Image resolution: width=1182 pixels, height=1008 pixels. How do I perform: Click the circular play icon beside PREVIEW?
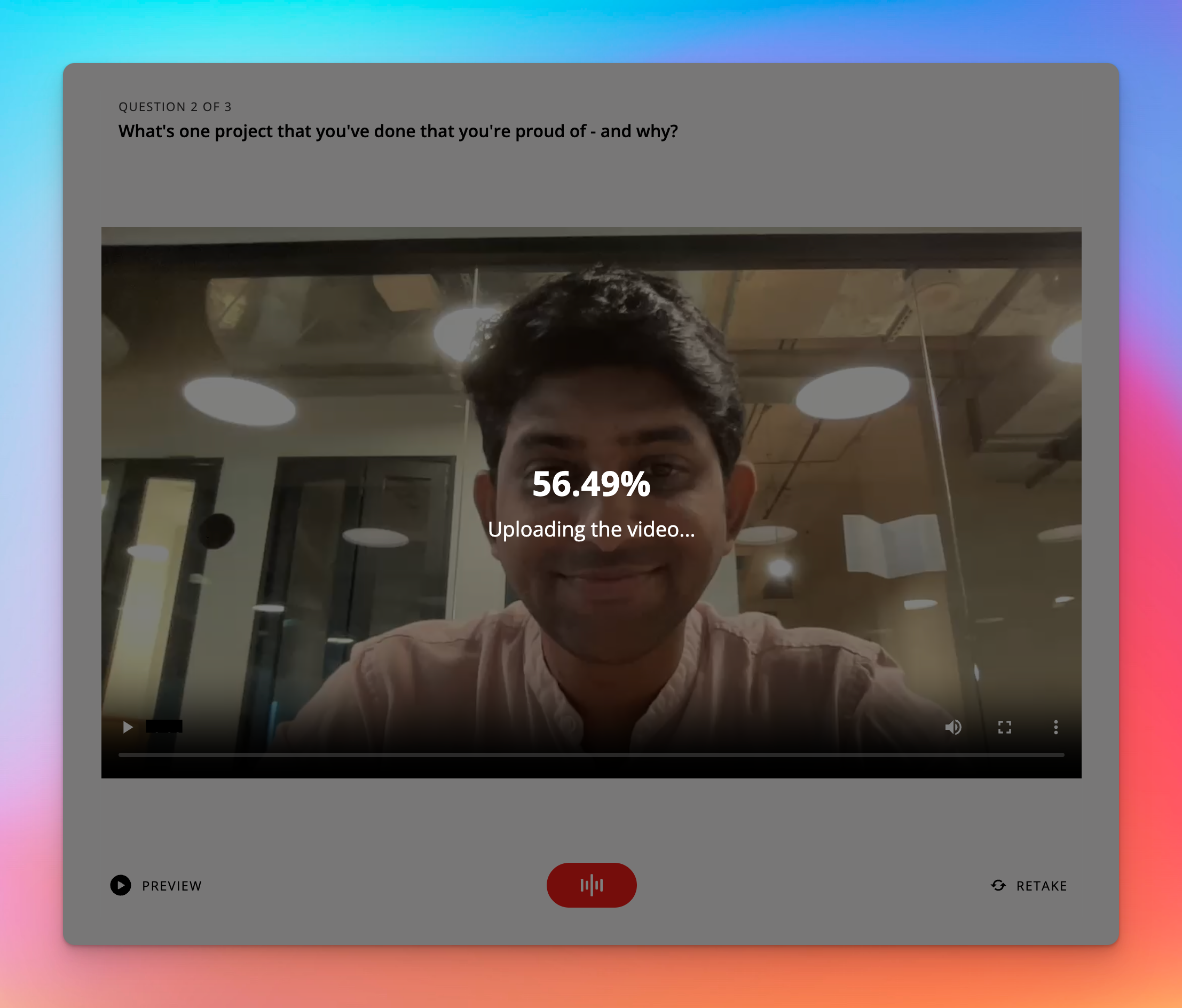pos(120,885)
